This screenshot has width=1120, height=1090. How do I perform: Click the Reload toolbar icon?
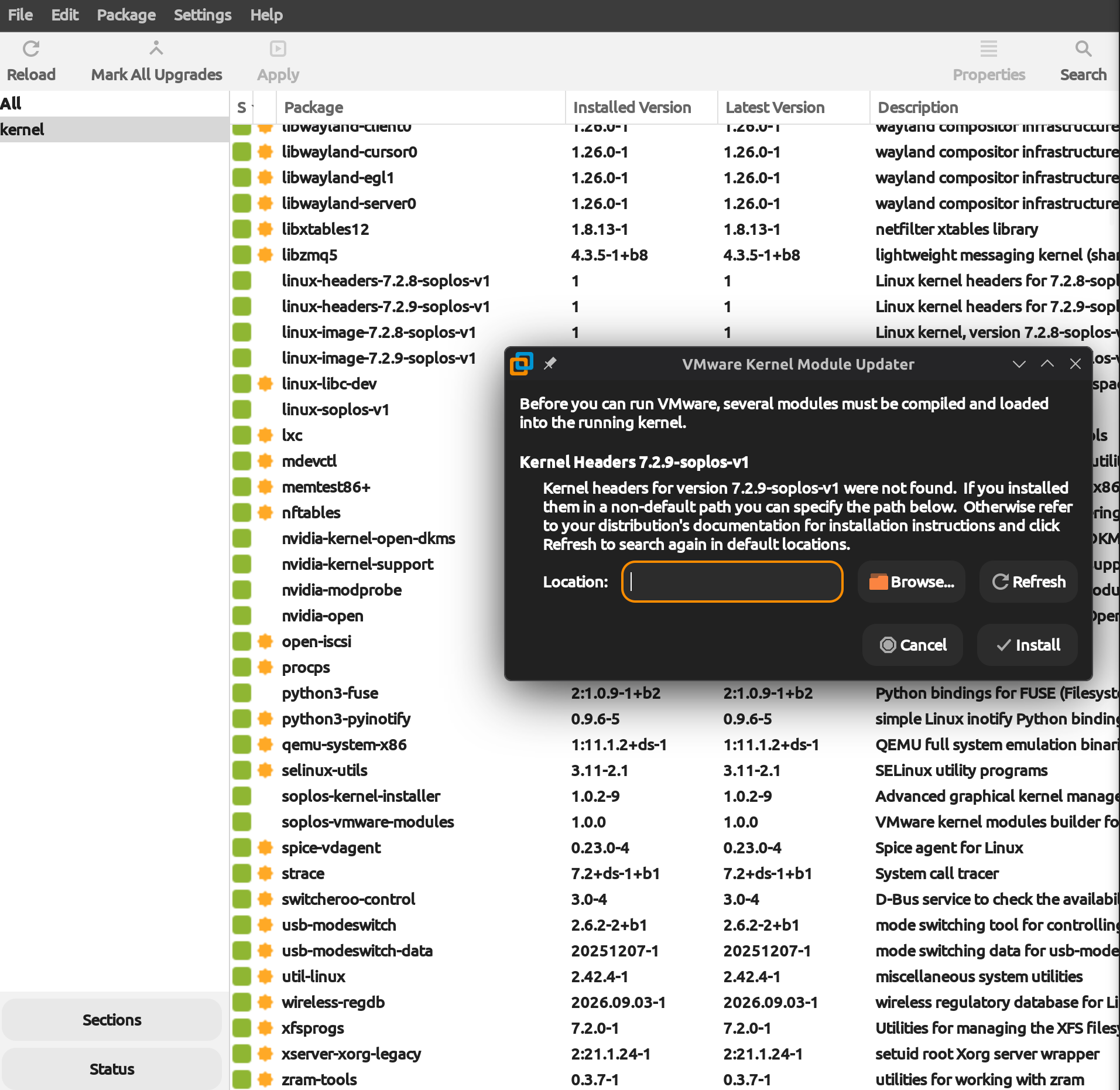click(x=31, y=49)
